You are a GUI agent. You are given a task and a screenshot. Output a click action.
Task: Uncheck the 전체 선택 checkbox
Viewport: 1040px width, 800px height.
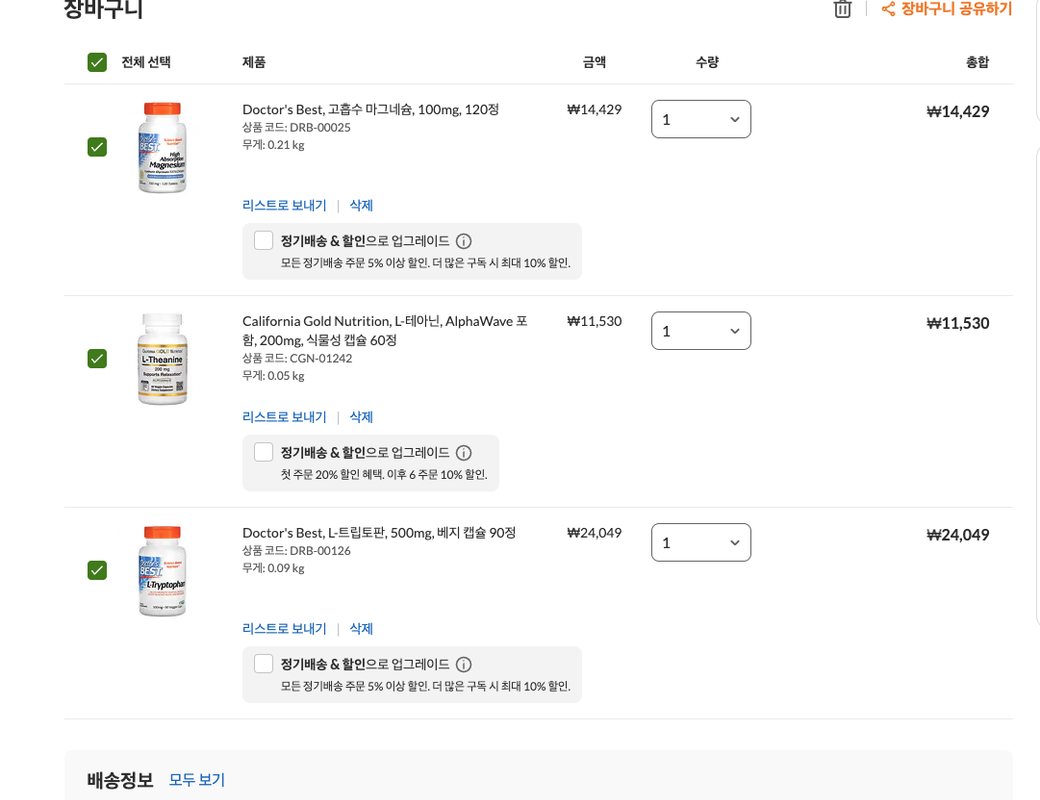(x=98, y=62)
